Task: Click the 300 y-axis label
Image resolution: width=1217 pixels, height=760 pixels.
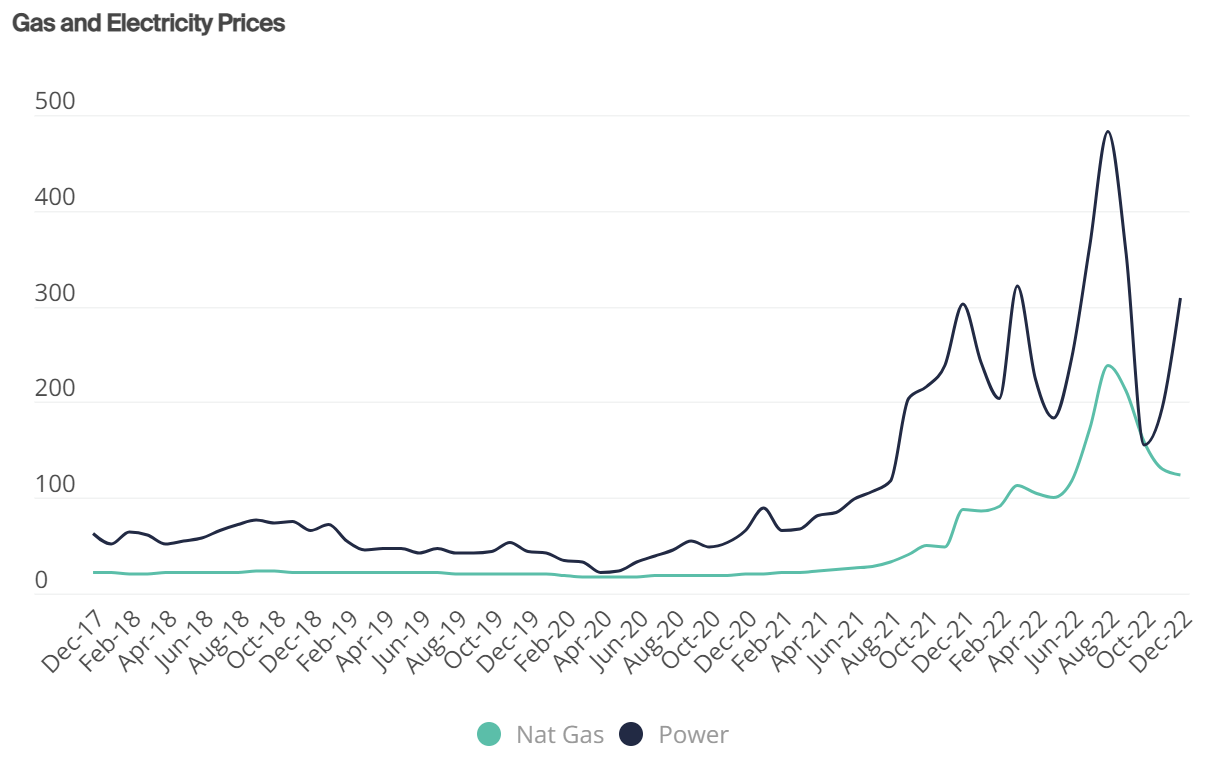Action: pos(54,294)
